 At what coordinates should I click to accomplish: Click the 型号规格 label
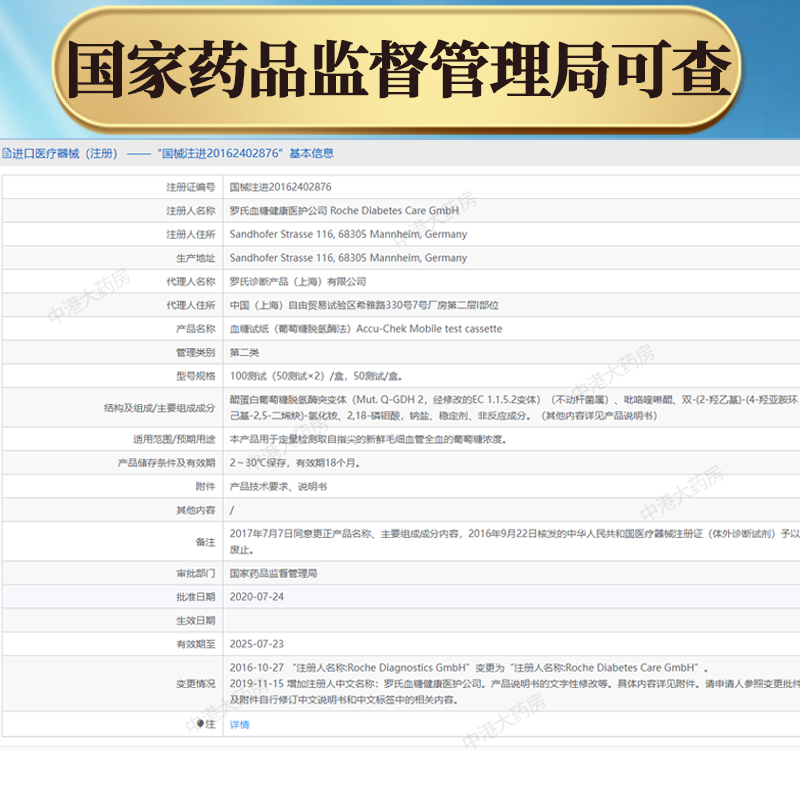coord(196,376)
